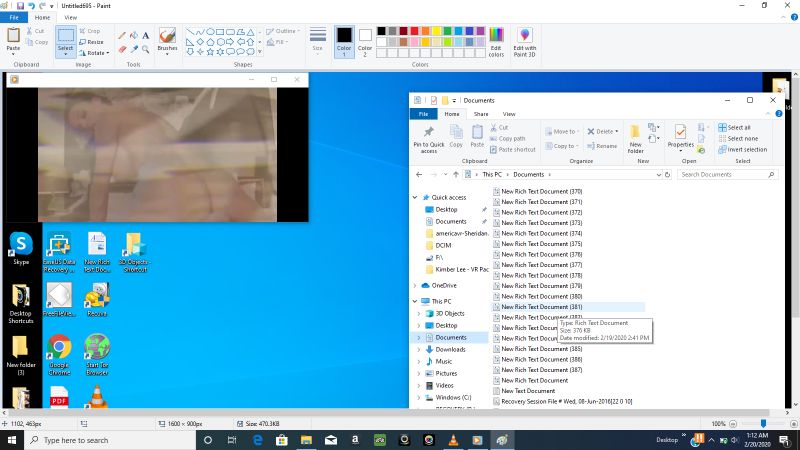800x450 pixels.
Task: Collapse the This PC tree node
Action: (415, 302)
